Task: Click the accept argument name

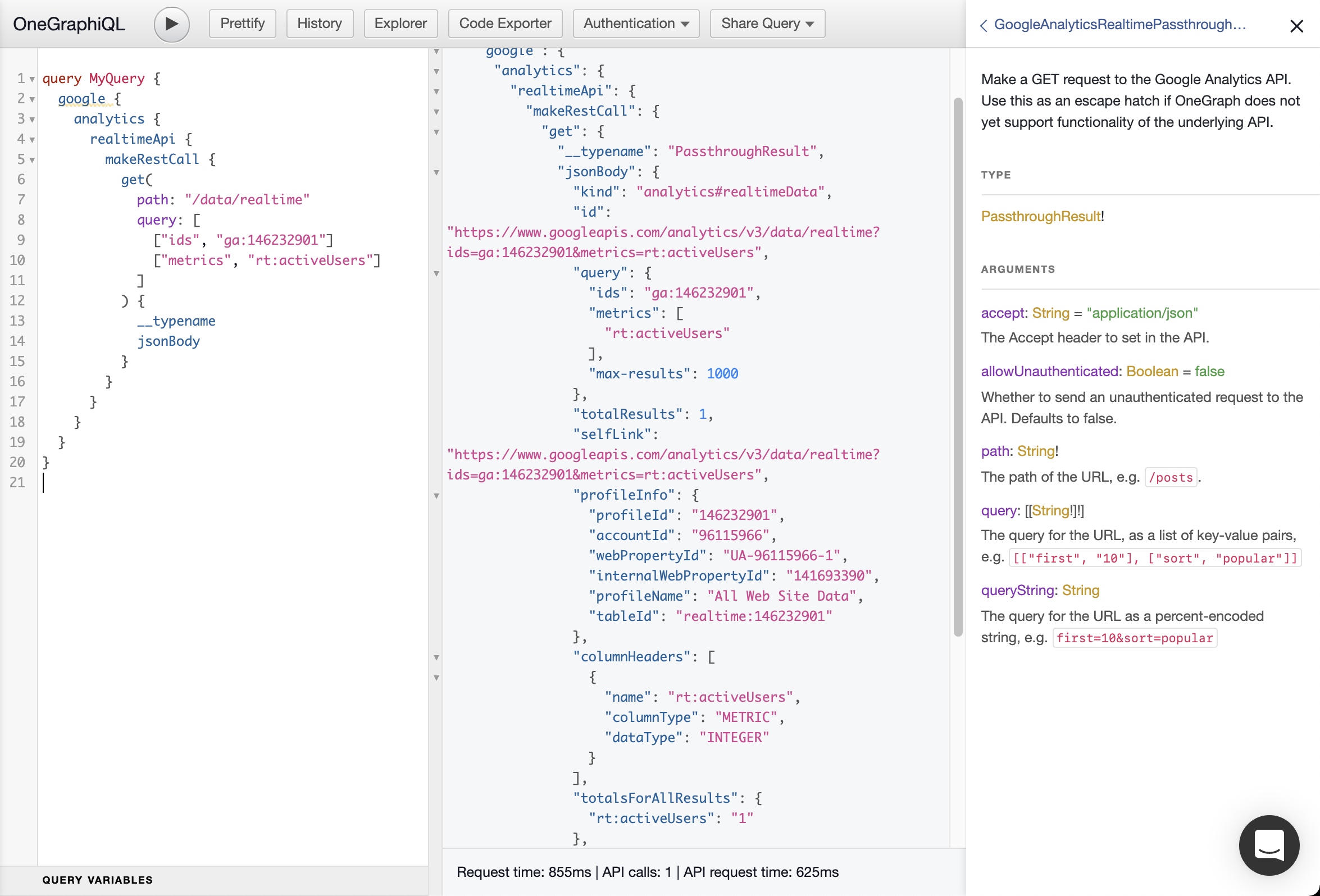Action: pyautogui.click(x=1003, y=313)
